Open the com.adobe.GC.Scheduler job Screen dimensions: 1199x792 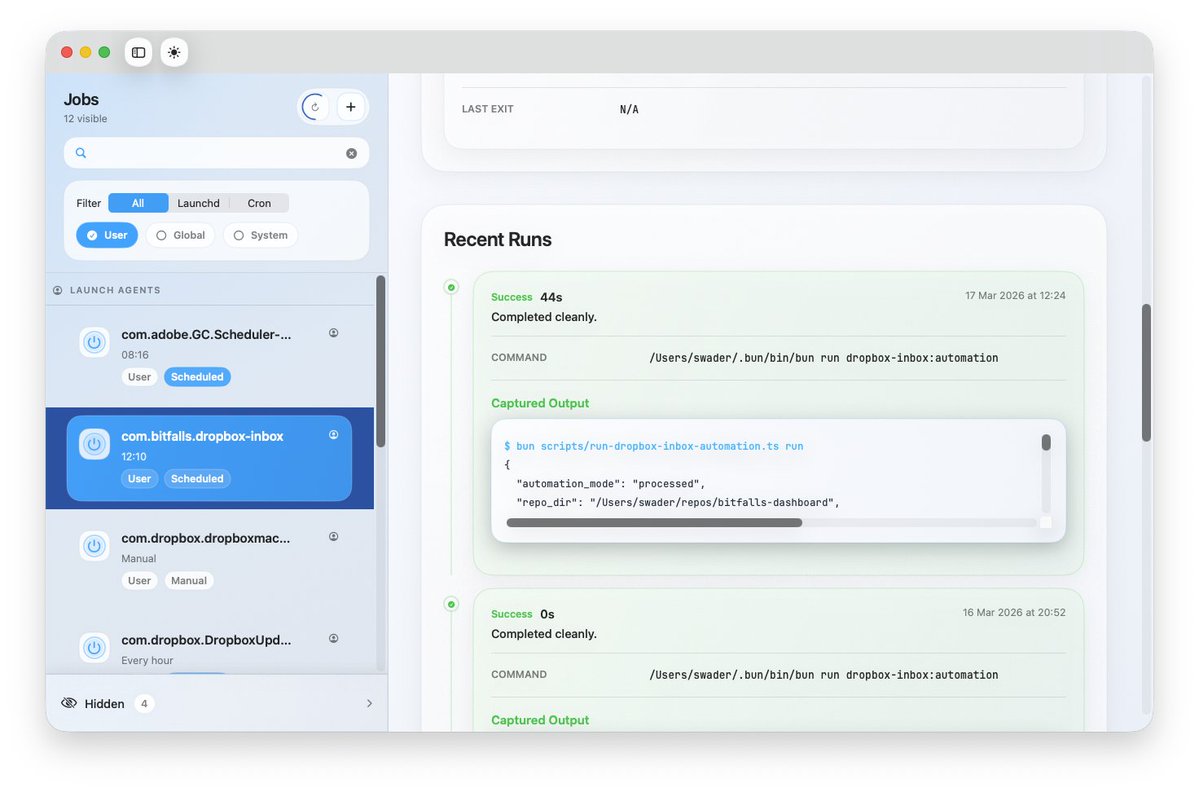click(x=210, y=355)
